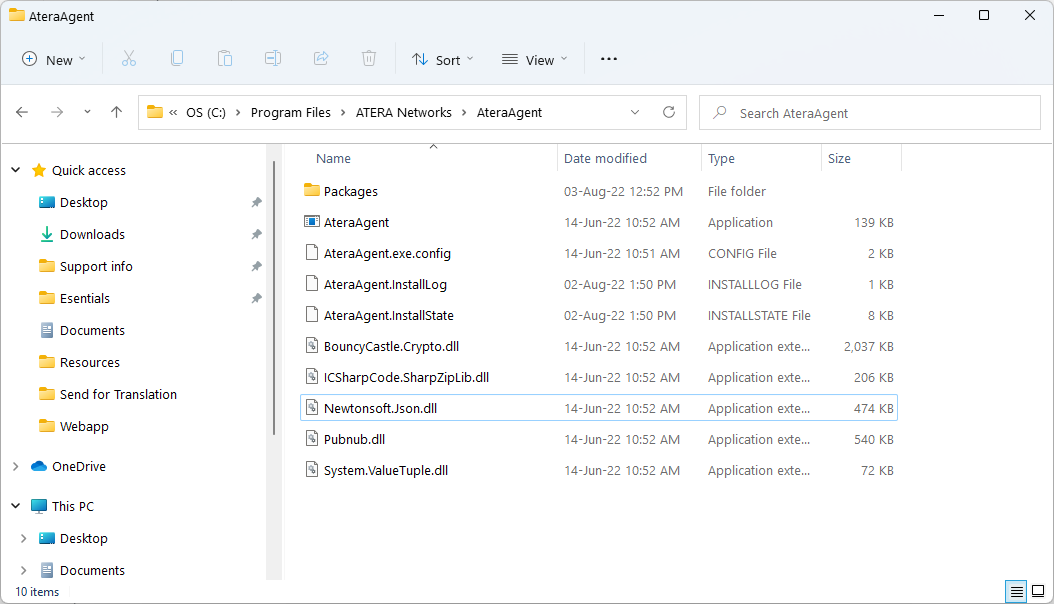Collapse the Quick access section
The width and height of the screenshot is (1054, 604).
tap(15, 170)
